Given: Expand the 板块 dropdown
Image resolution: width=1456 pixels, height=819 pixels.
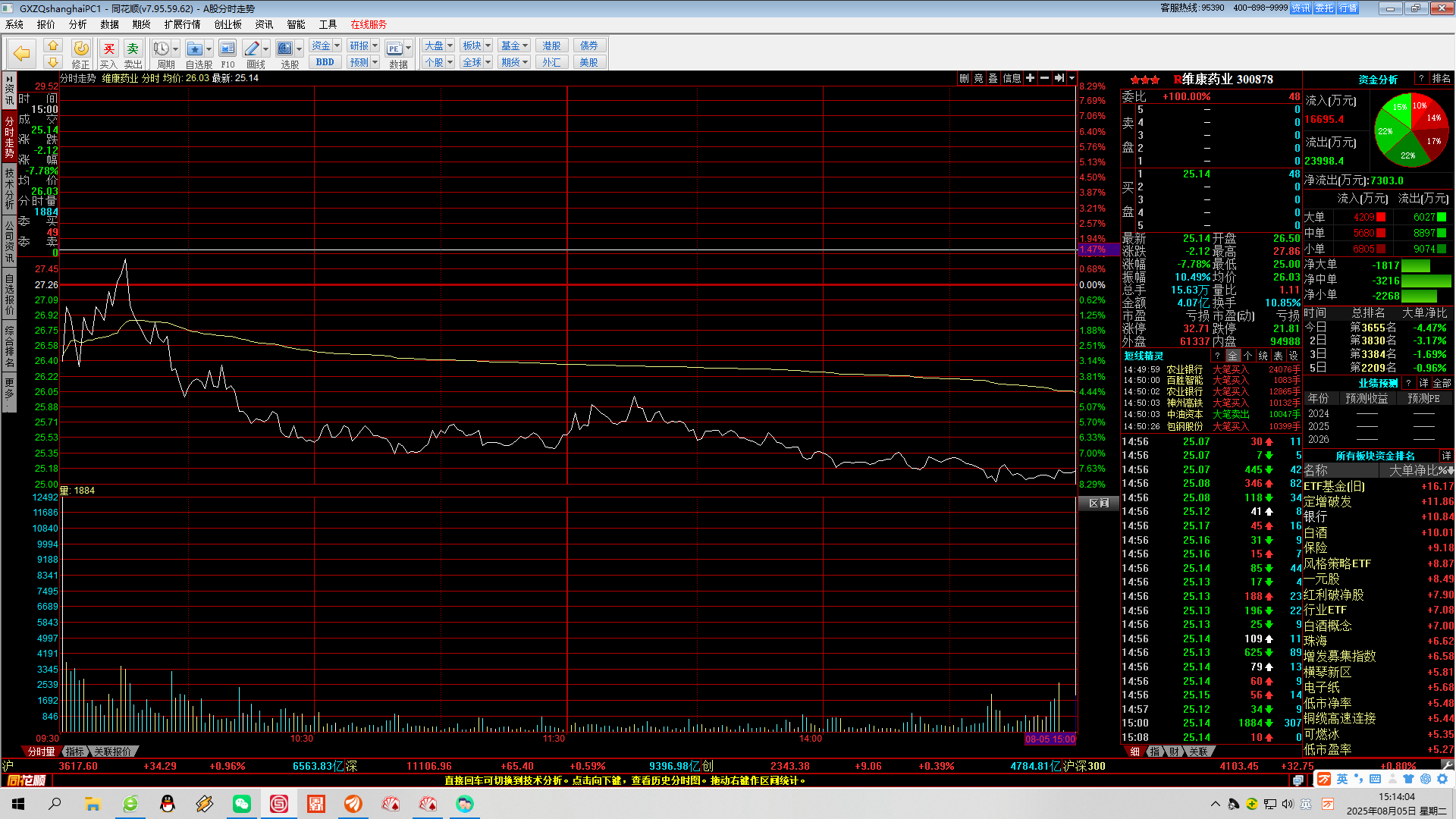Looking at the screenshot, I should (x=488, y=46).
